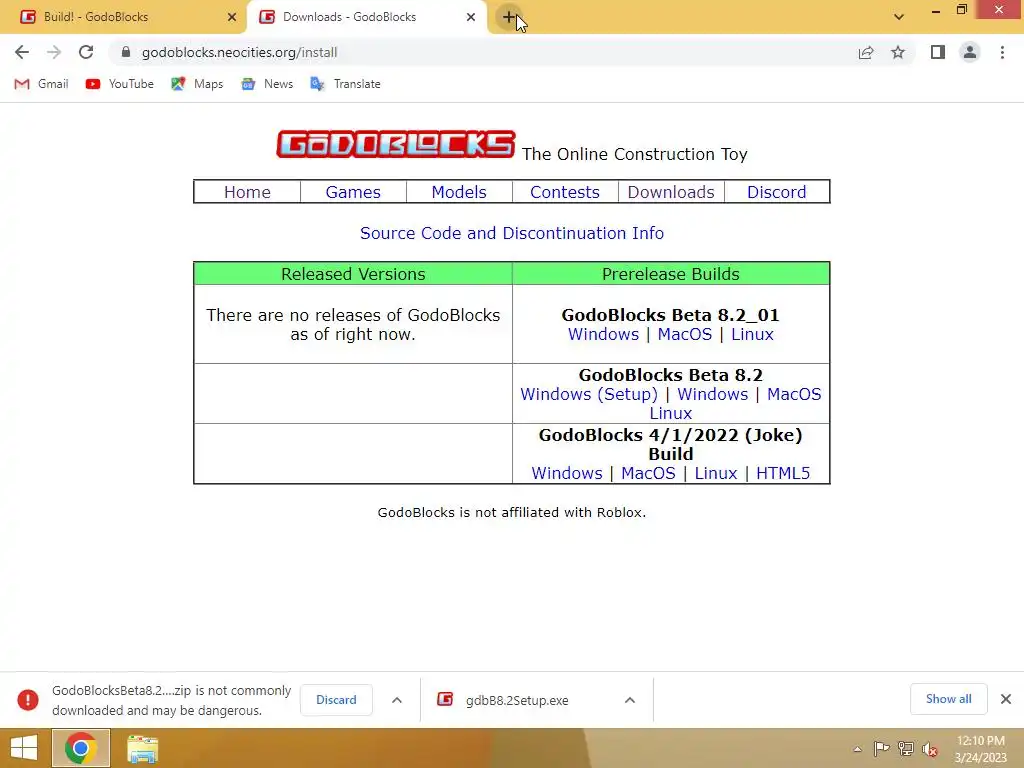
Task: Click Chrome icon in taskbar
Action: pos(81,748)
